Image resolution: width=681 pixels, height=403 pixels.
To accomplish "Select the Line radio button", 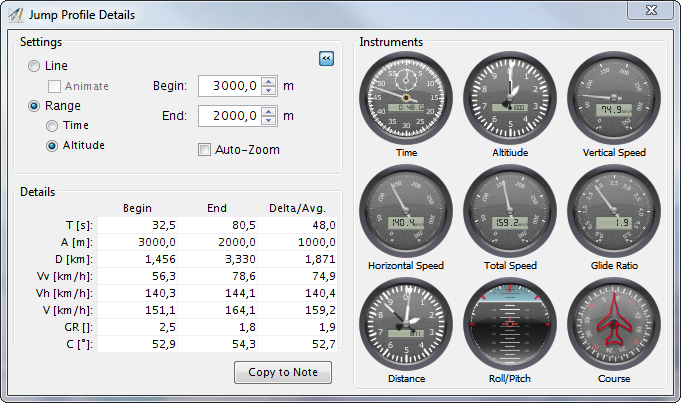I will point(35,66).
